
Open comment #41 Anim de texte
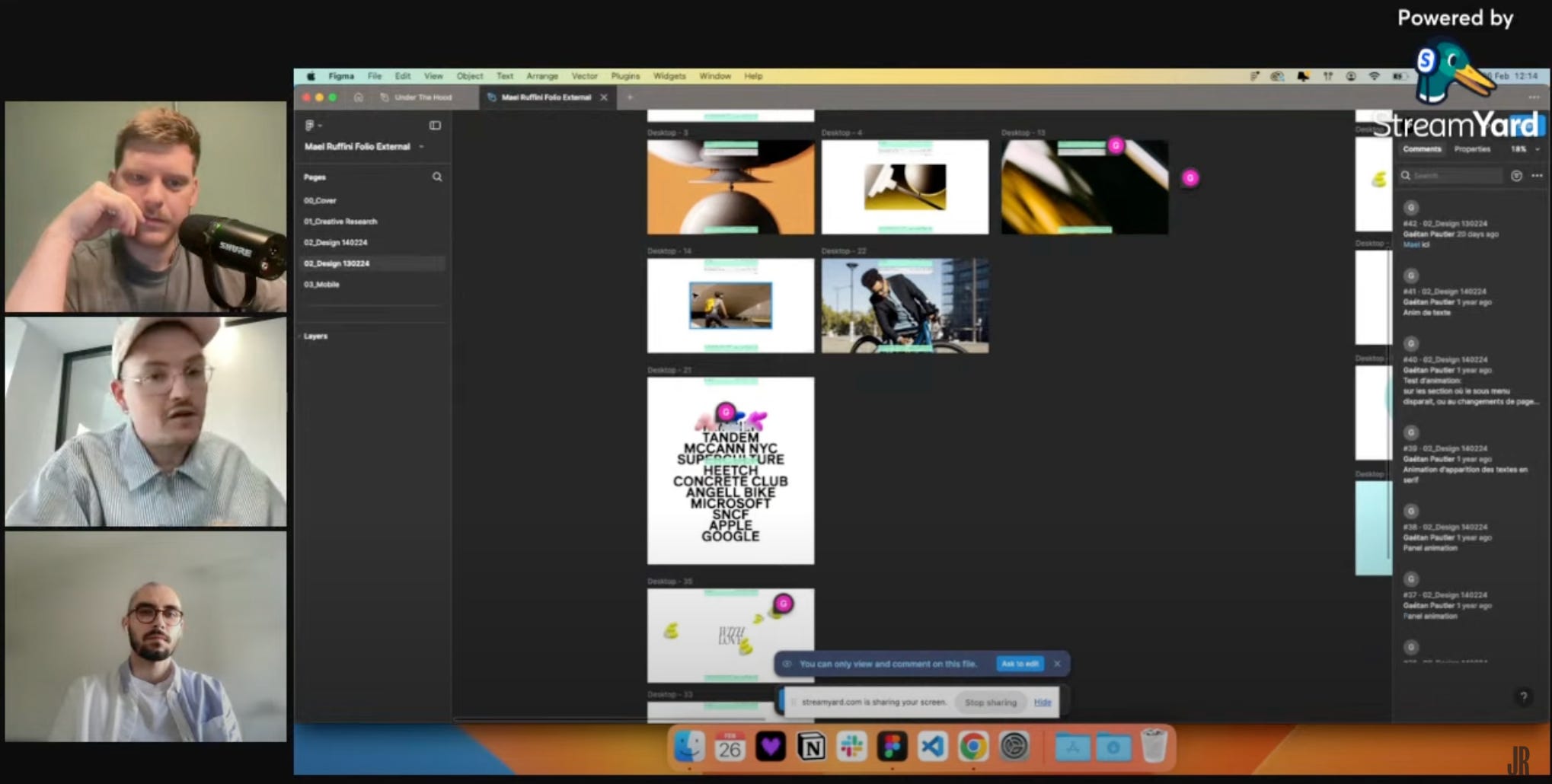point(1471,294)
